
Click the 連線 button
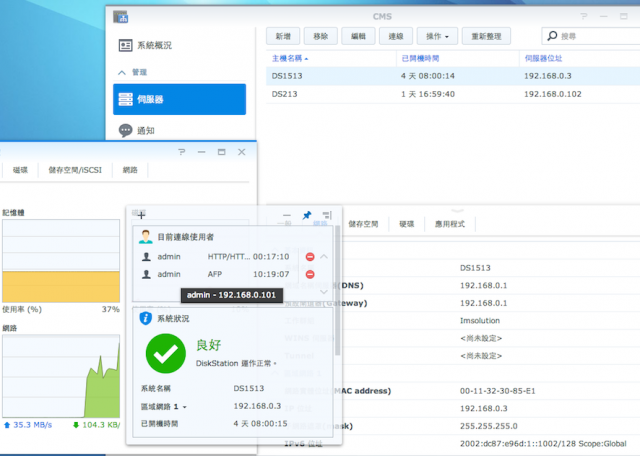[396, 36]
